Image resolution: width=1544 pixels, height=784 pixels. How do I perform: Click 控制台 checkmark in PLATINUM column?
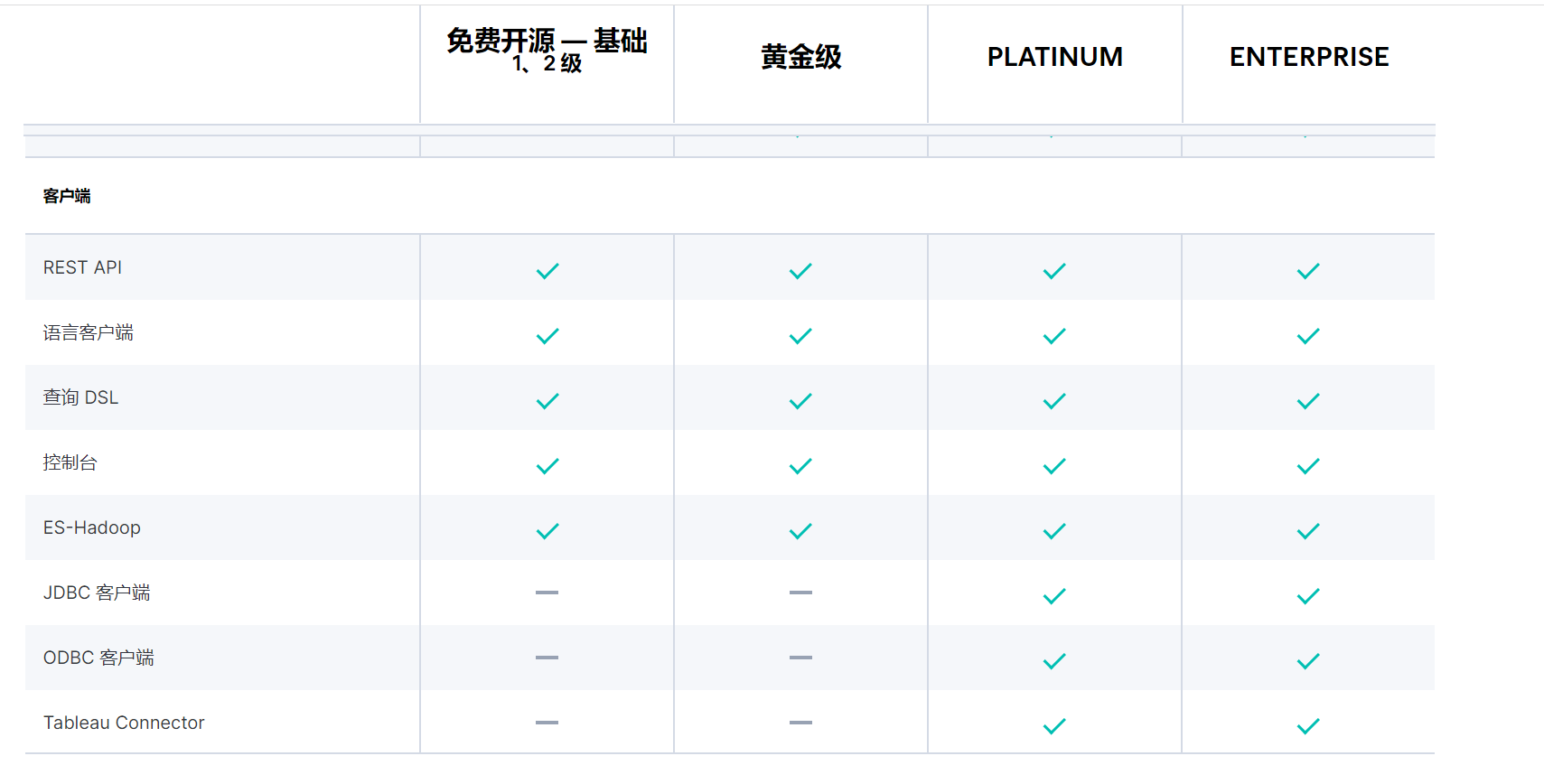[1054, 466]
